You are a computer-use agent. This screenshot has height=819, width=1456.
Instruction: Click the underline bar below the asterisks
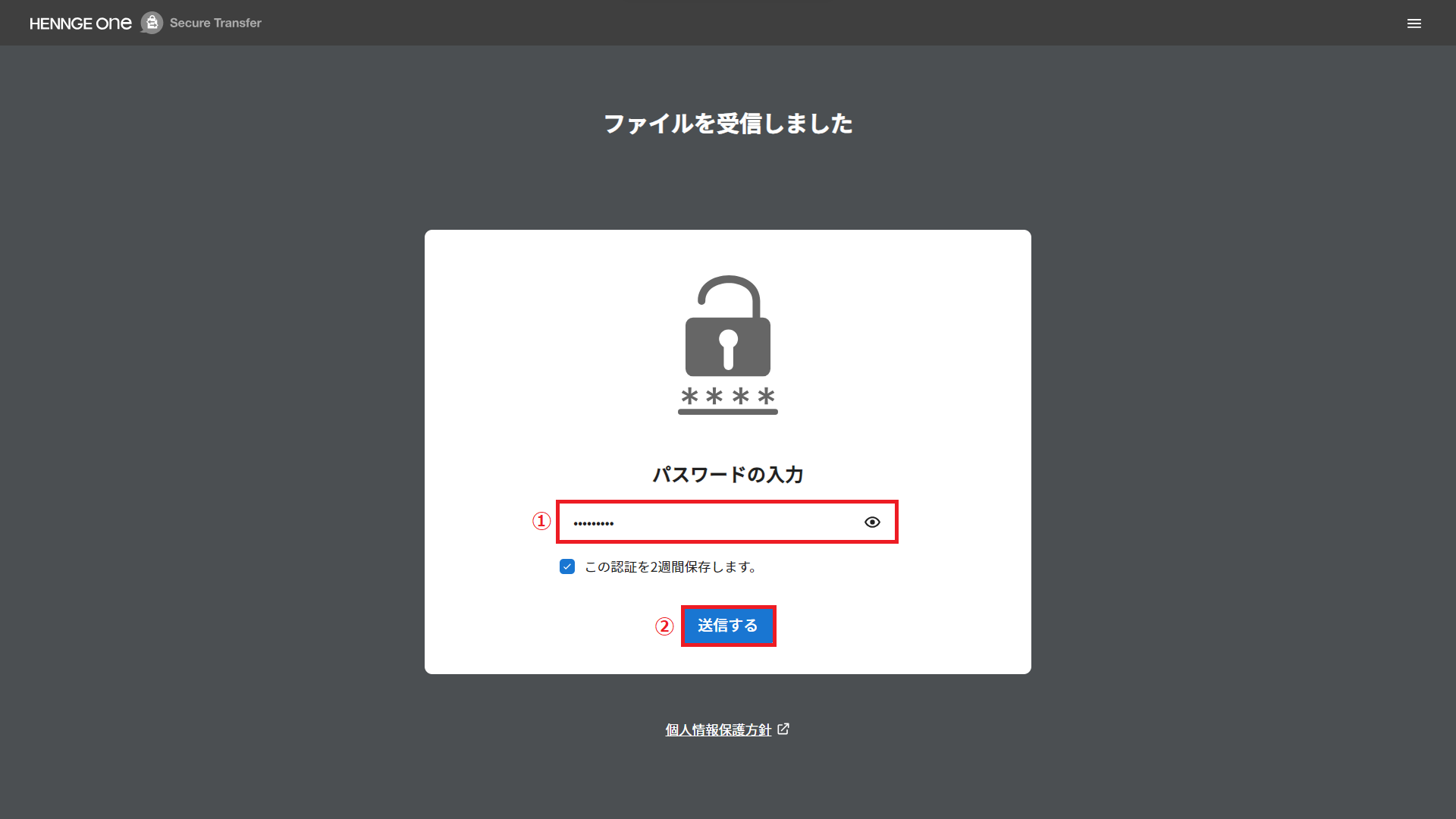728,412
